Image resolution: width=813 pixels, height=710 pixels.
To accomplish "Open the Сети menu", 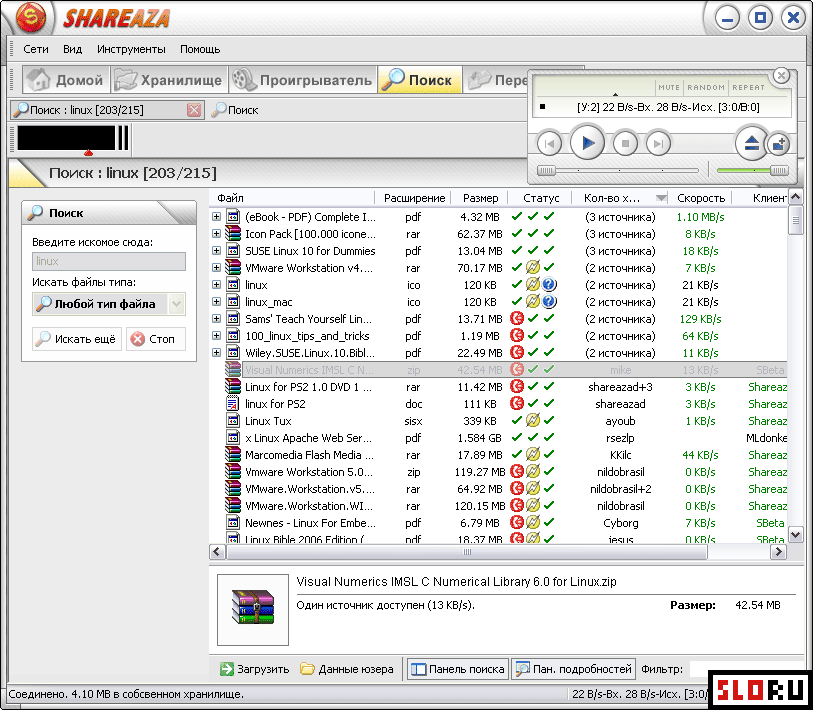I will click(36, 49).
